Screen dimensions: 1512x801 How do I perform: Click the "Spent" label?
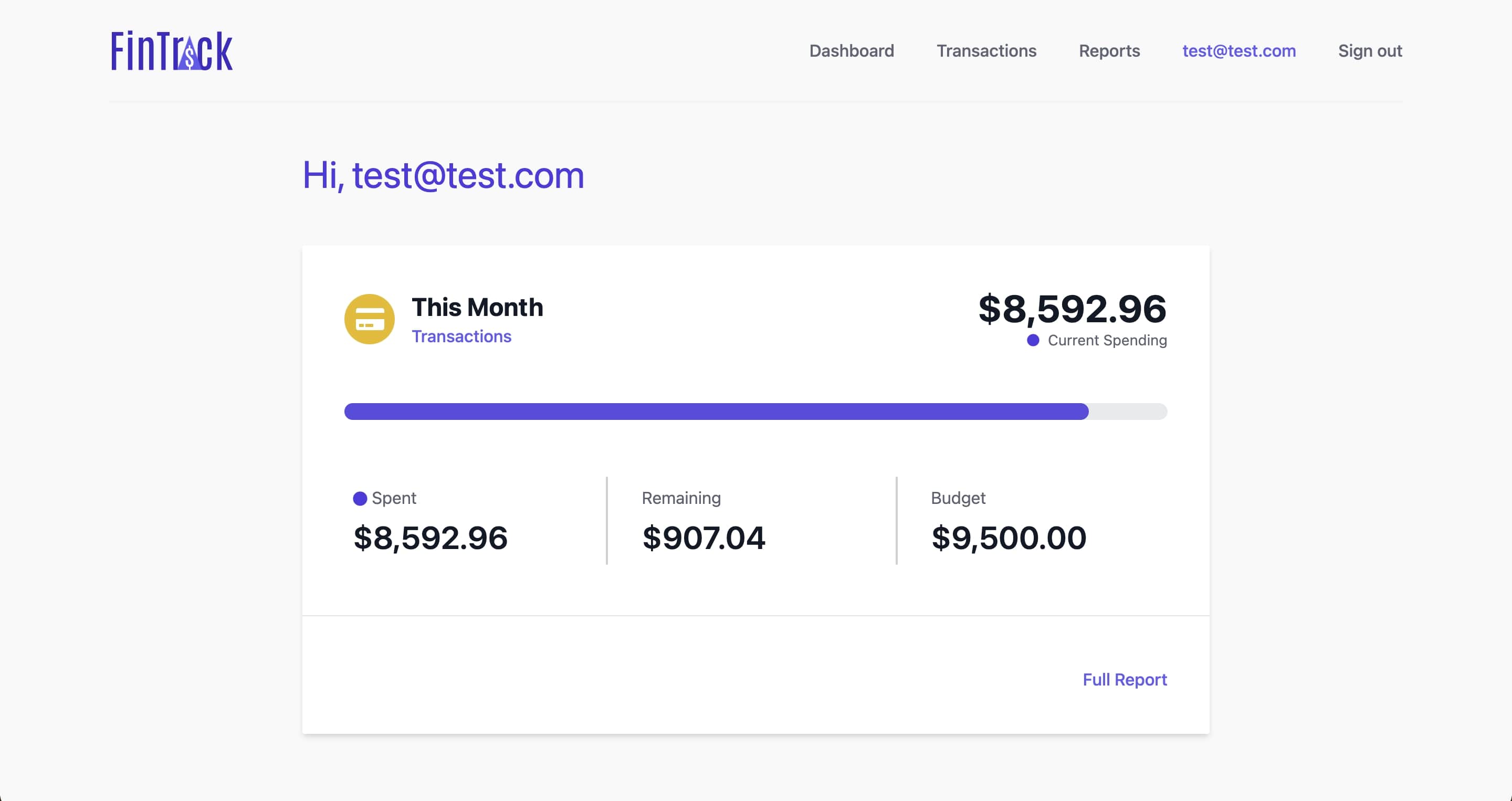[x=394, y=498]
